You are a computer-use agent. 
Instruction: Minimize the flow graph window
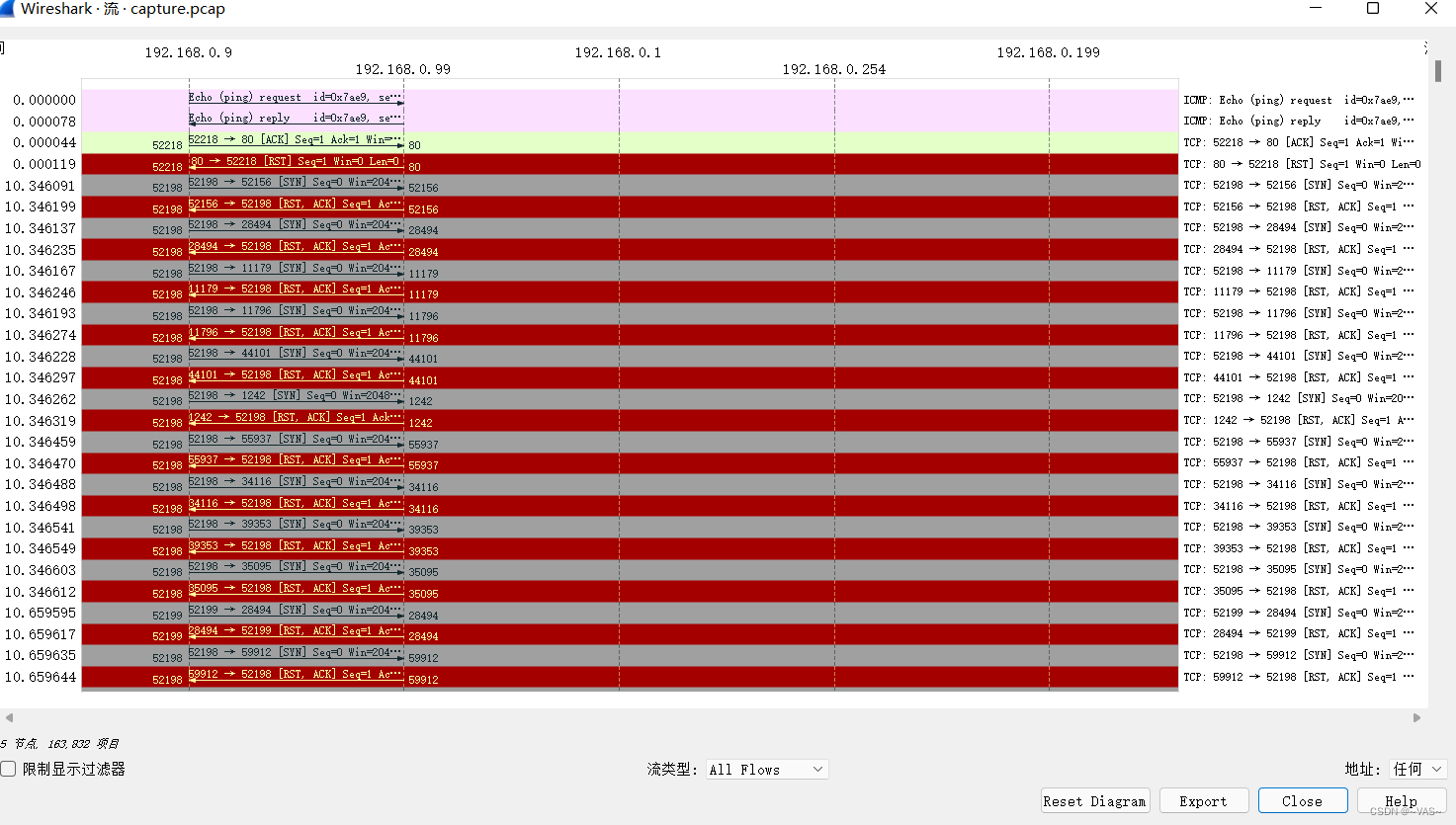1316,8
